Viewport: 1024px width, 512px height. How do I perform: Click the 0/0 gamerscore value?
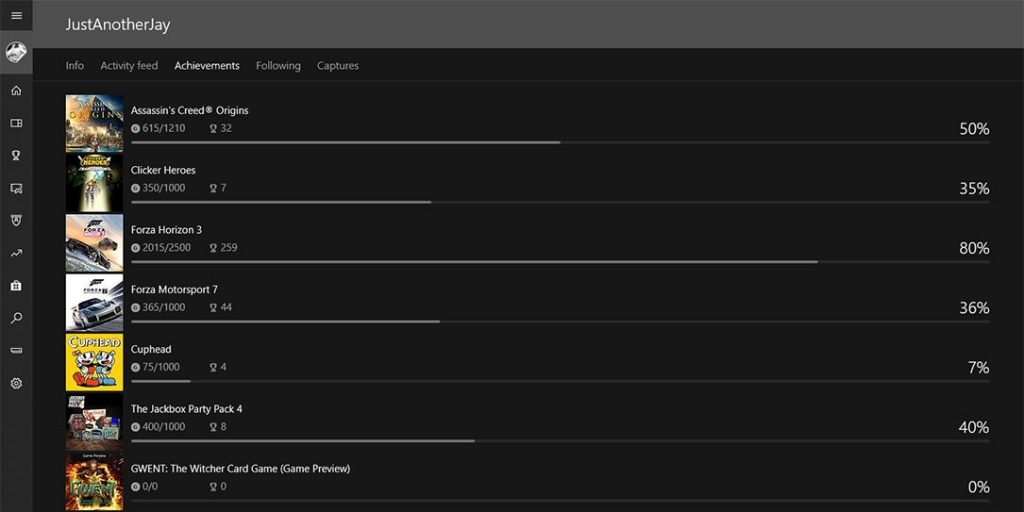150,487
